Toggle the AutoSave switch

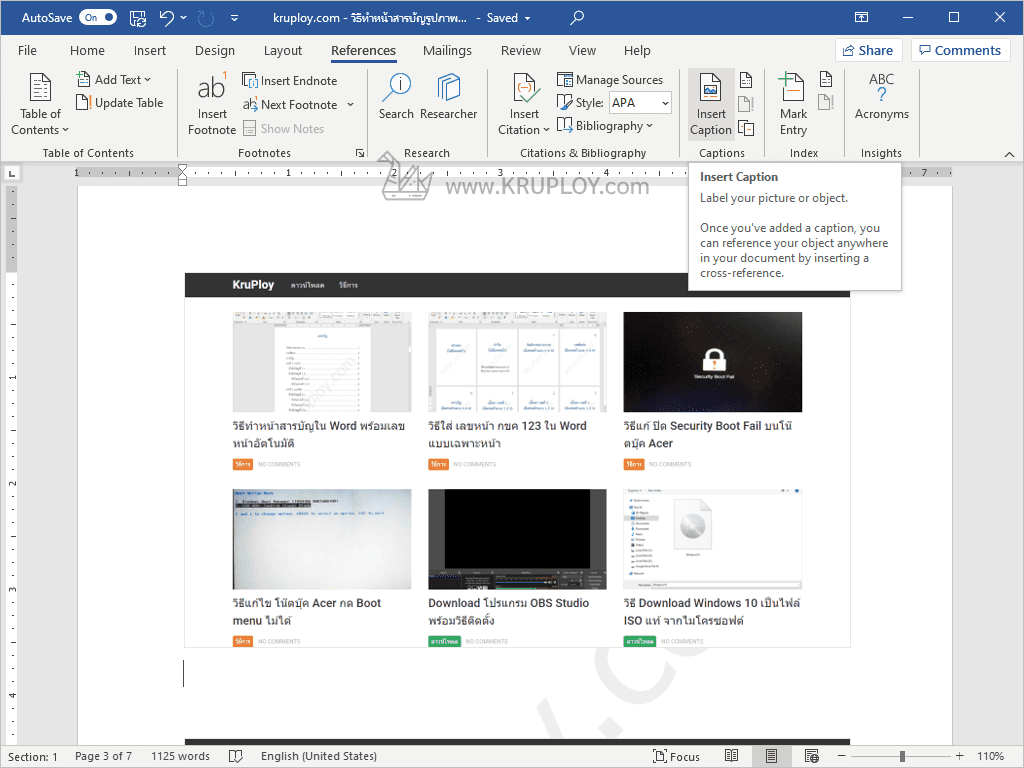pyautogui.click(x=98, y=18)
